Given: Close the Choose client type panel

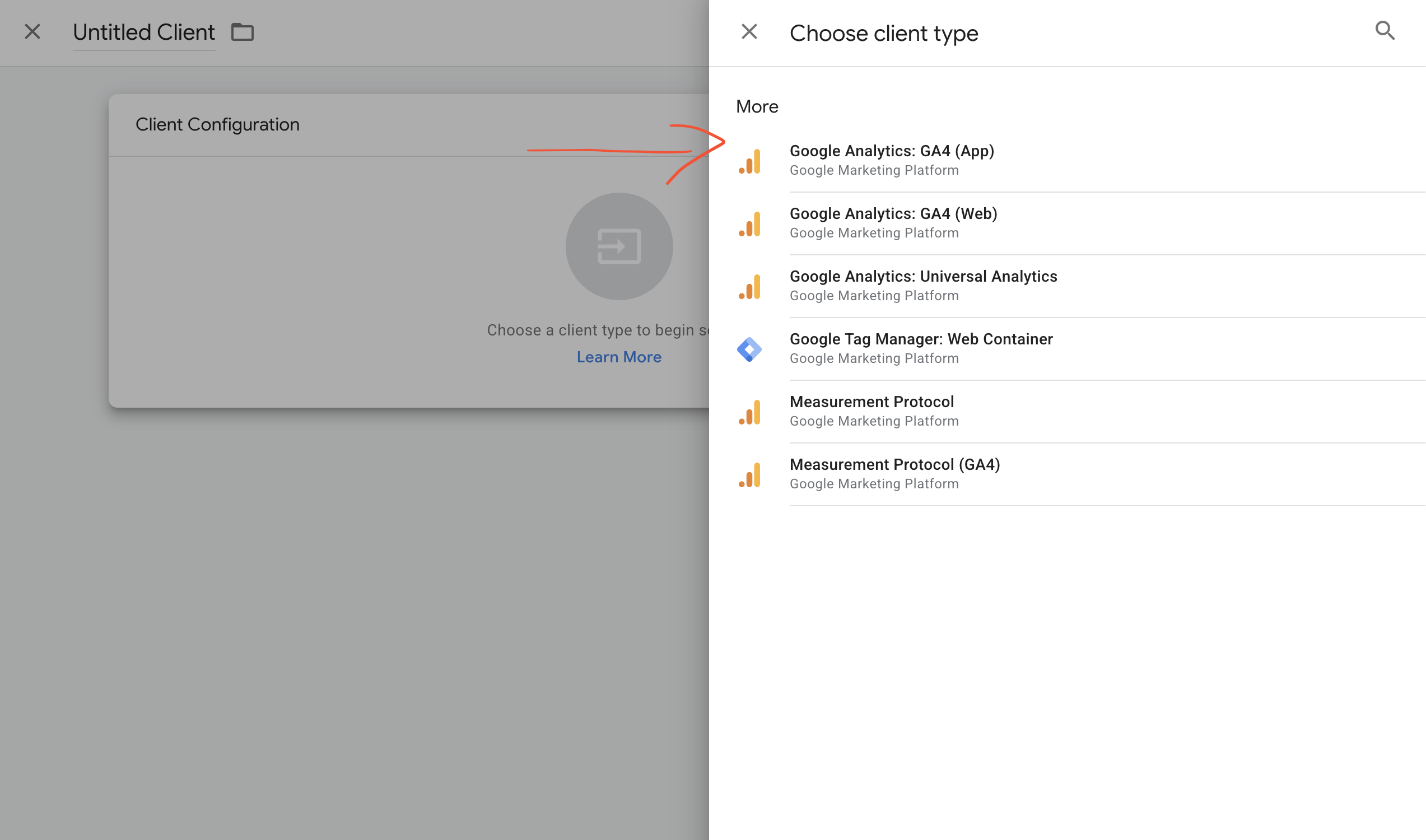Looking at the screenshot, I should pos(749,31).
